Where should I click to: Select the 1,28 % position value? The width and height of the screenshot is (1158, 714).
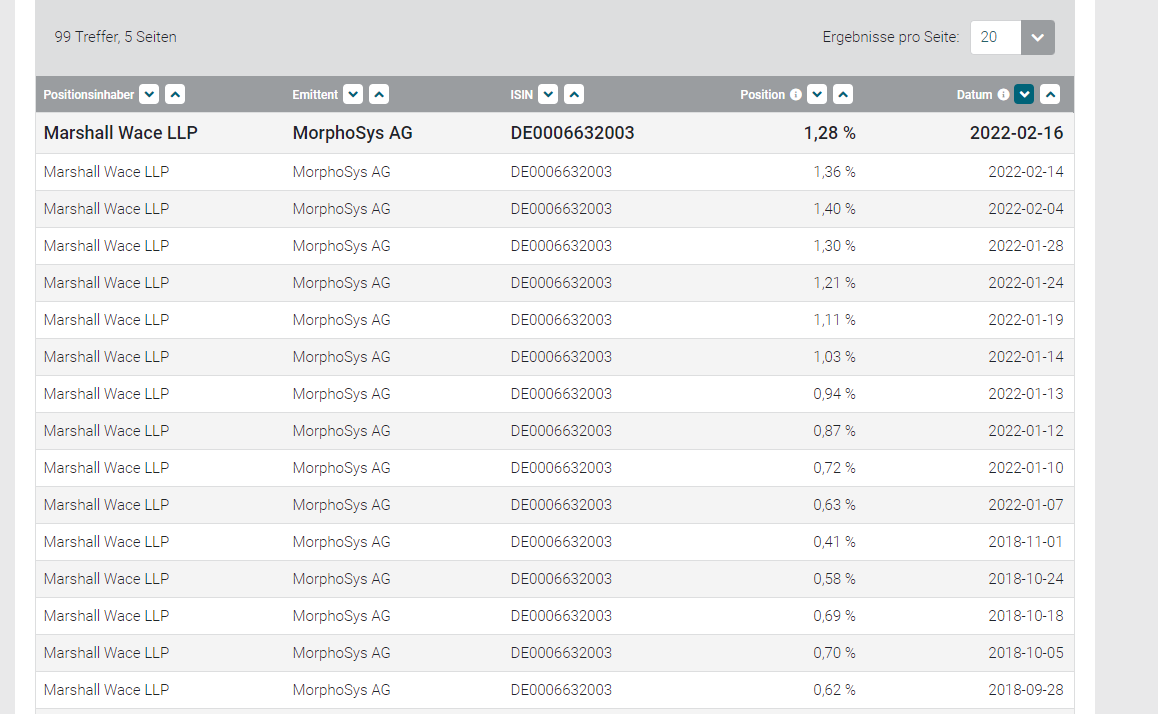829,133
